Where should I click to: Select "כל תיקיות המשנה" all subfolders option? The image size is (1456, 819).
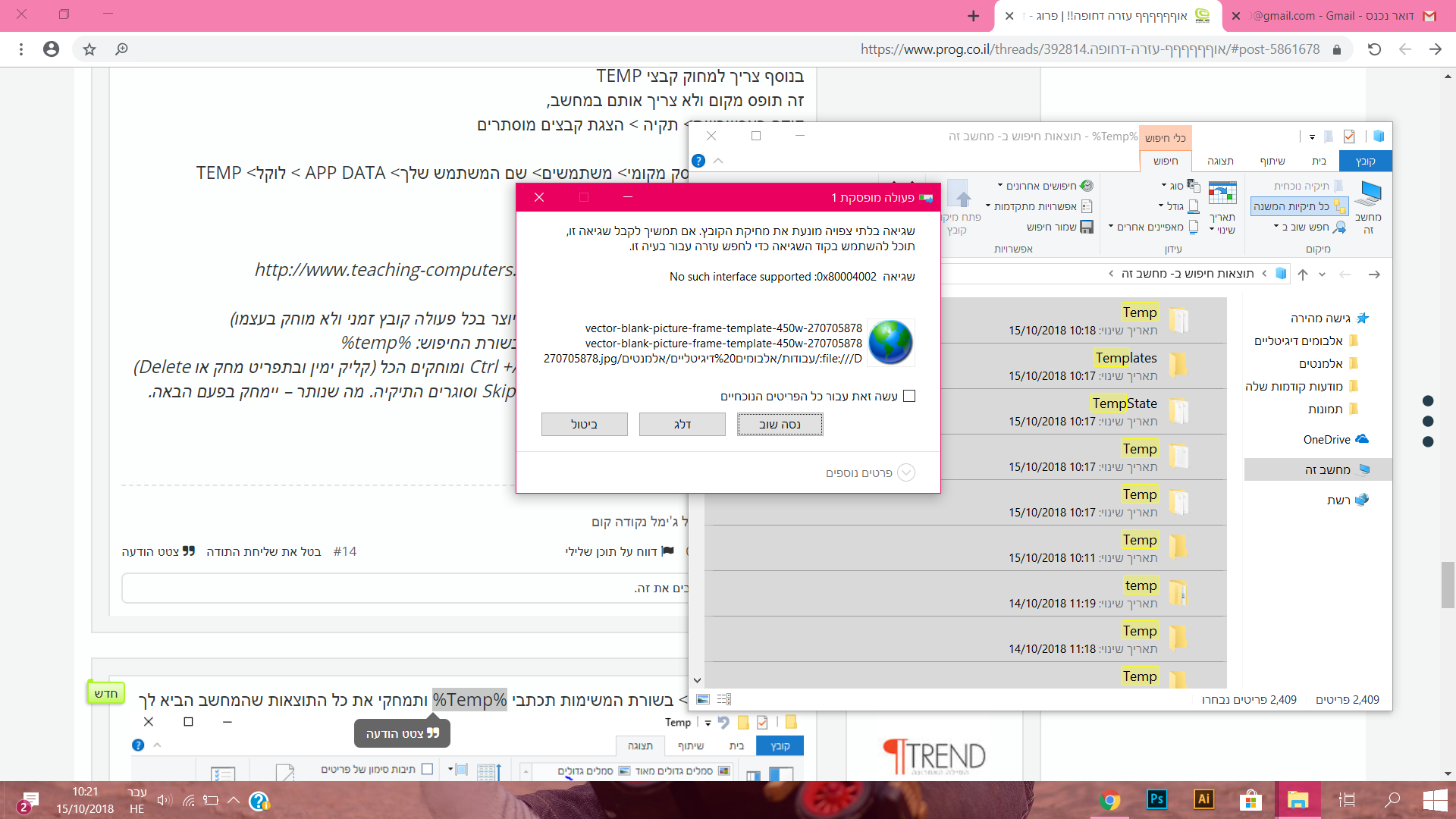[x=1299, y=206]
